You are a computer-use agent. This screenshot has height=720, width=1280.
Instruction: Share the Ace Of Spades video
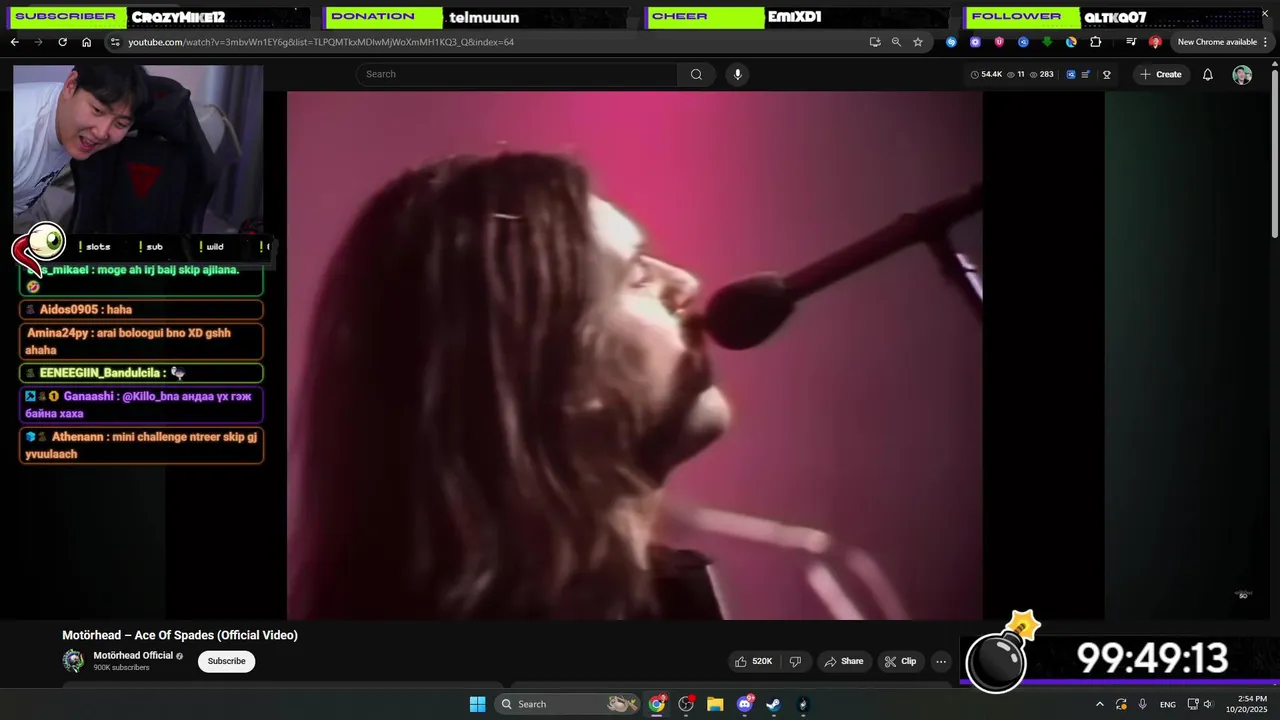[843, 661]
